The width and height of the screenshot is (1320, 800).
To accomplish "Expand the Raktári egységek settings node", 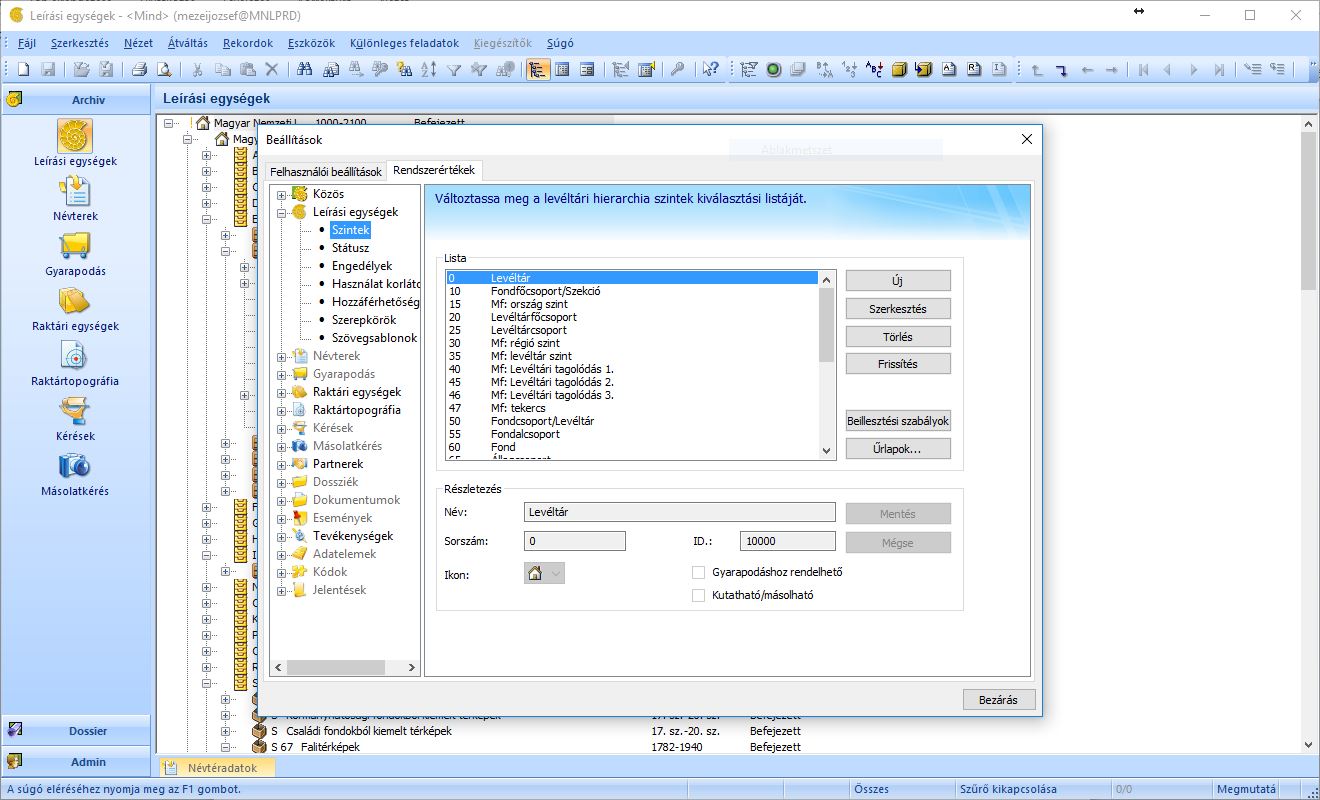I will click(x=282, y=392).
